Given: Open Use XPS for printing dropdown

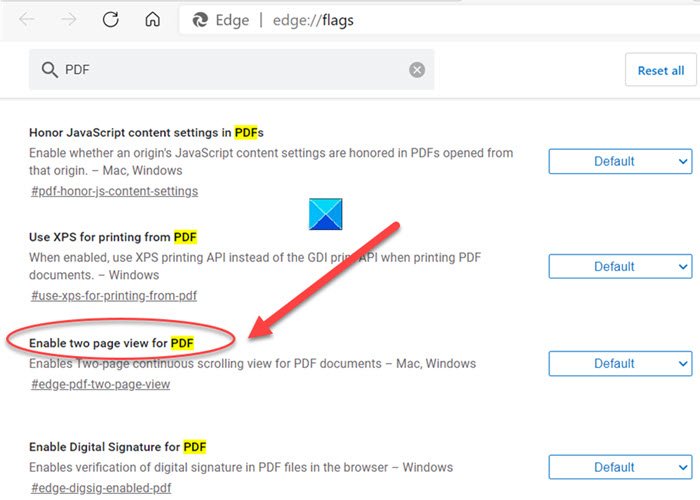Looking at the screenshot, I should pos(620,267).
